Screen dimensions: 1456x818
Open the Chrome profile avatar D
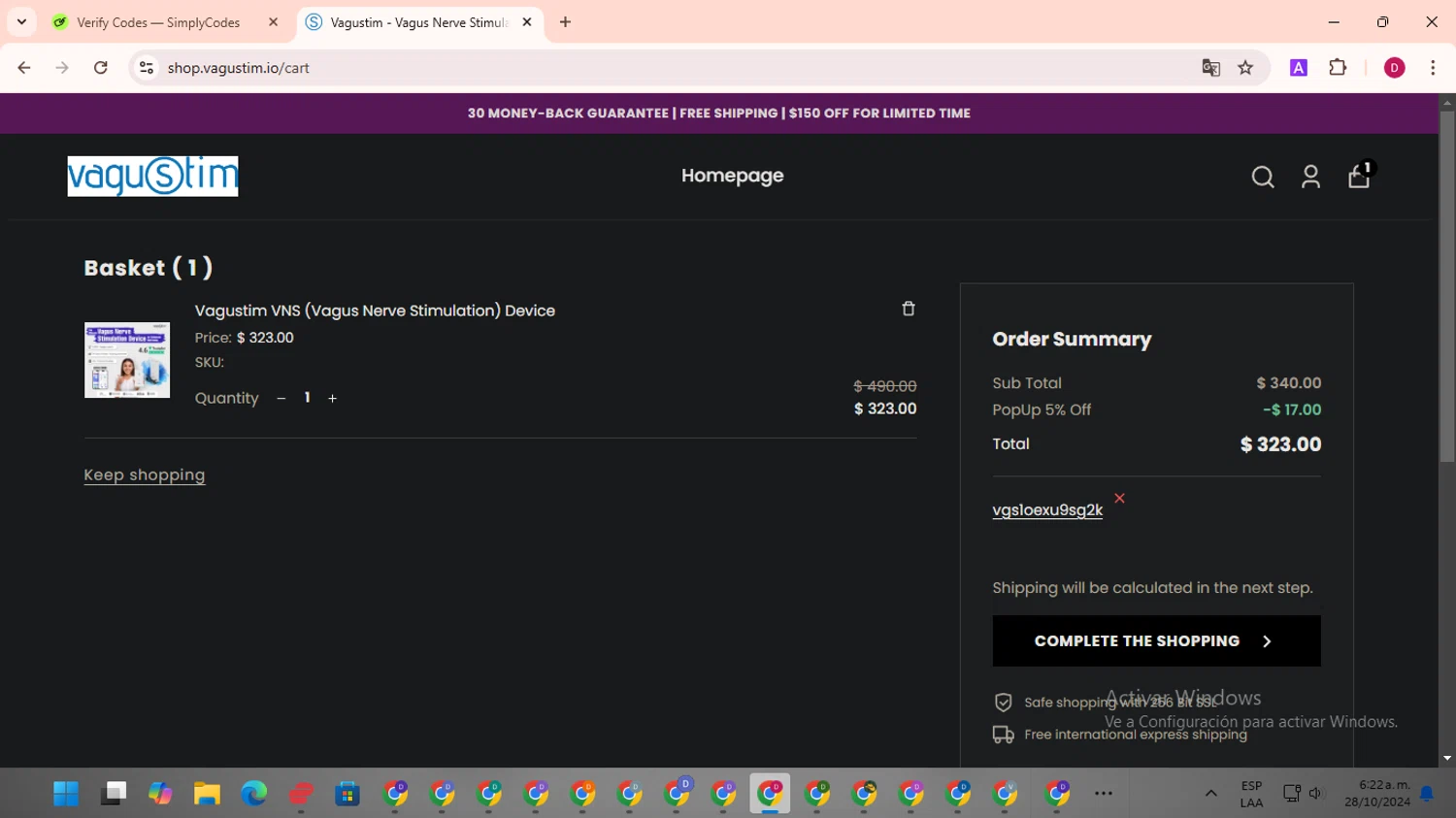click(1394, 68)
